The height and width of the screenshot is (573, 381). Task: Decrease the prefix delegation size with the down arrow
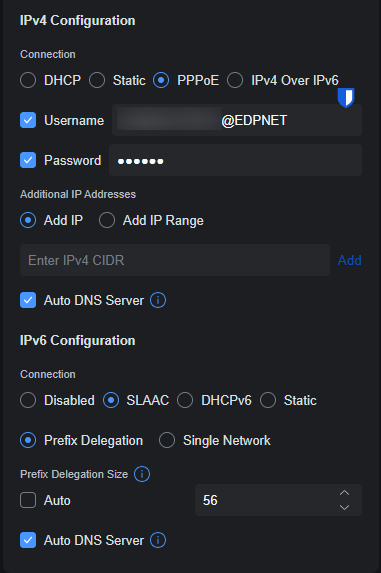pyautogui.click(x=344, y=507)
